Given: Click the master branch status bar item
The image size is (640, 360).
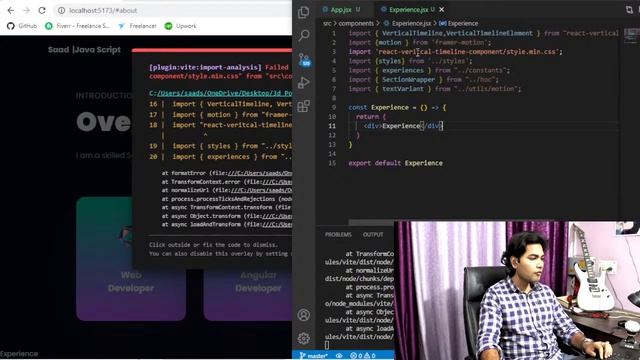Looking at the screenshot, I should pyautogui.click(x=313, y=356).
